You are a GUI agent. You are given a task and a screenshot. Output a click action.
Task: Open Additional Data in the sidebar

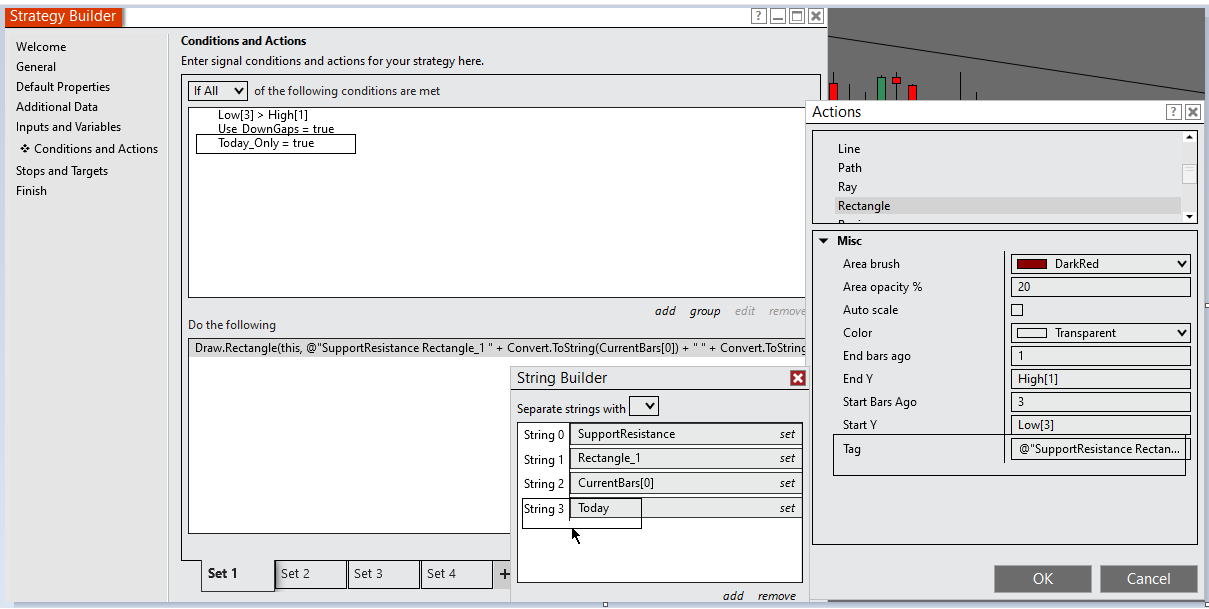[57, 107]
